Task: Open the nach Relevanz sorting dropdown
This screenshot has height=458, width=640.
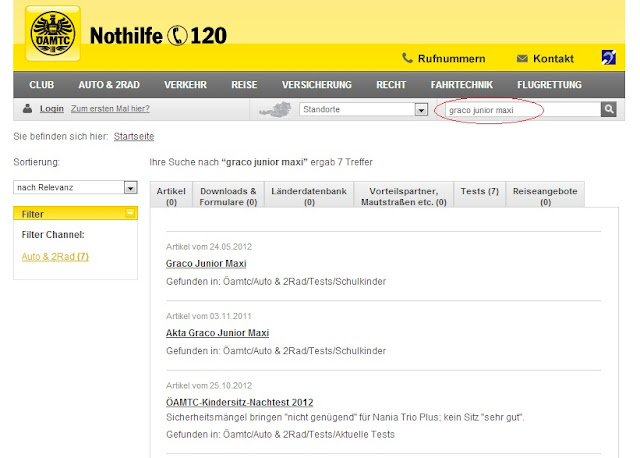Action: (x=76, y=187)
